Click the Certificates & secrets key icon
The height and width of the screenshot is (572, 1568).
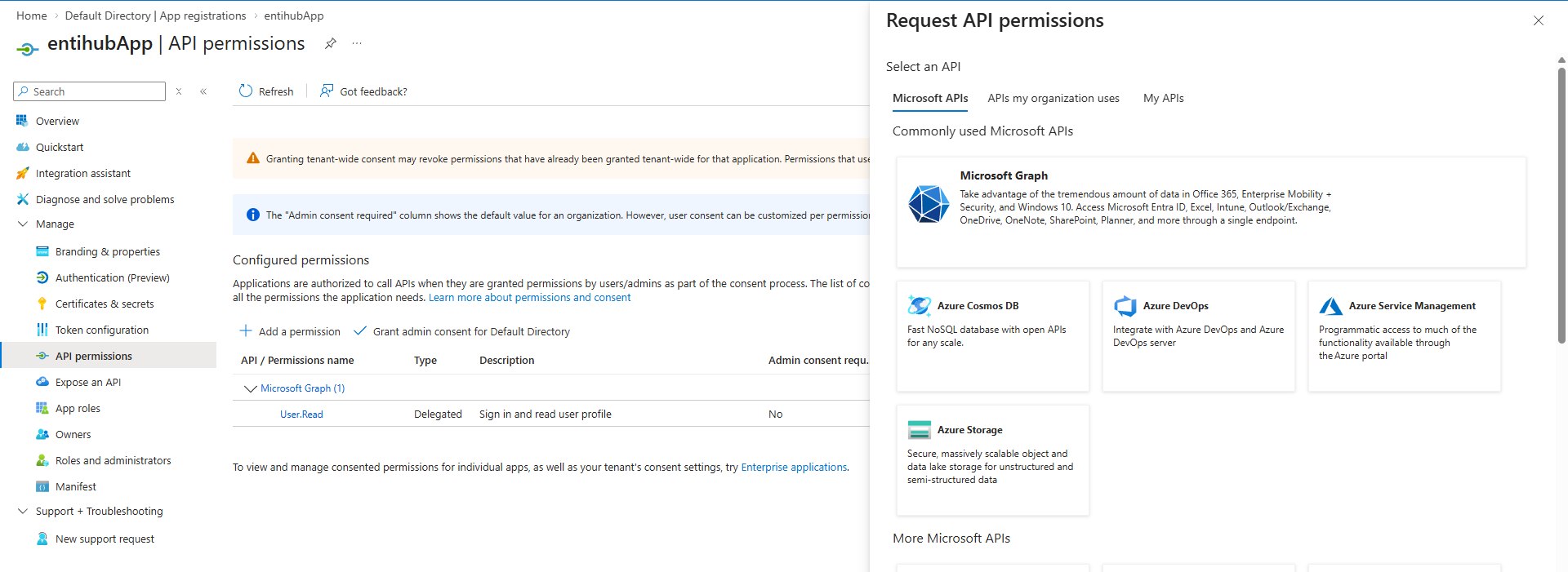click(x=42, y=304)
